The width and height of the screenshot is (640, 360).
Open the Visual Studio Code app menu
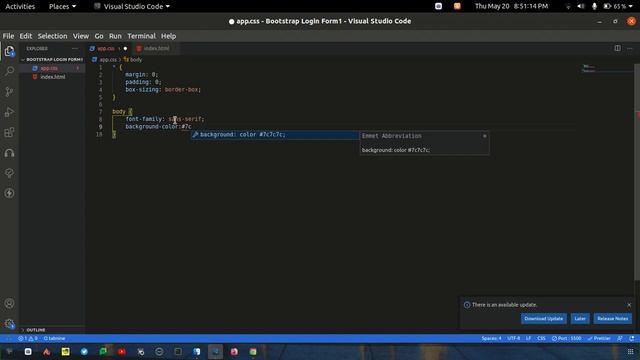coord(132,7)
